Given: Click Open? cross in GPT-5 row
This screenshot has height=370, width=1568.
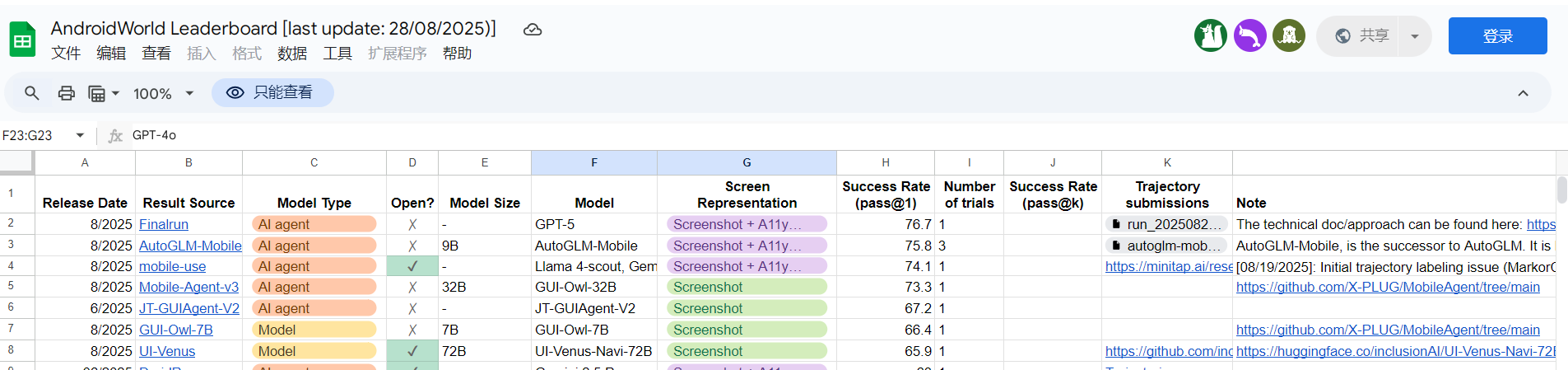Looking at the screenshot, I should 412,224.
